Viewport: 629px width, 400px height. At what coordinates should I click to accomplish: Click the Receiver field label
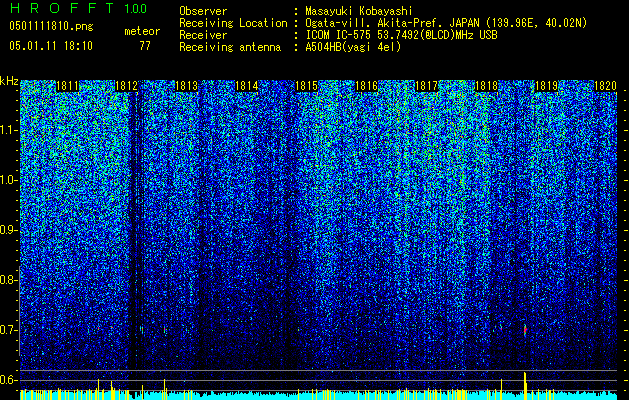pyautogui.click(x=203, y=35)
